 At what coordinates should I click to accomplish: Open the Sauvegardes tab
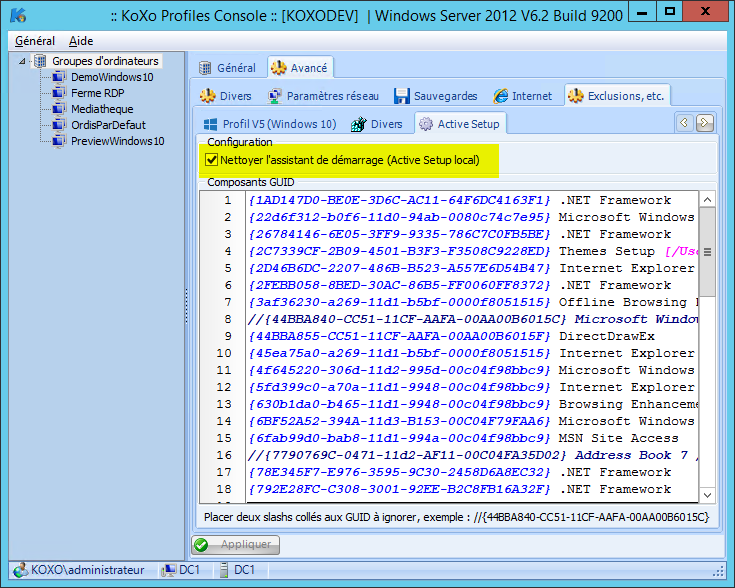436,96
